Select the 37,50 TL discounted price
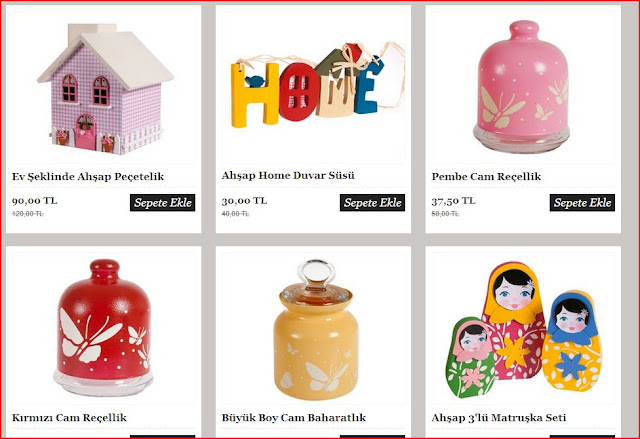640x439 pixels. pyautogui.click(x=453, y=201)
